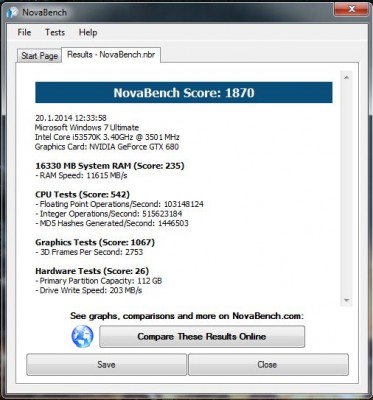This screenshot has width=373, height=400.
Task: Open the Help menu
Action: click(88, 32)
